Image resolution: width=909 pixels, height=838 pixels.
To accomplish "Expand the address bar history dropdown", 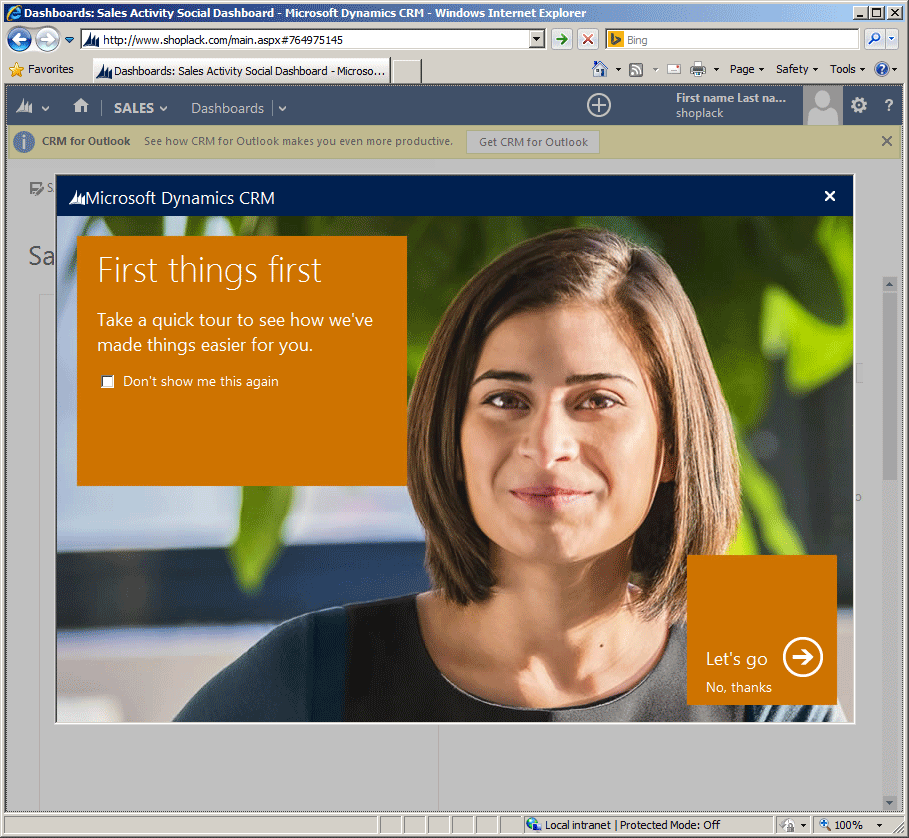I will (x=537, y=40).
